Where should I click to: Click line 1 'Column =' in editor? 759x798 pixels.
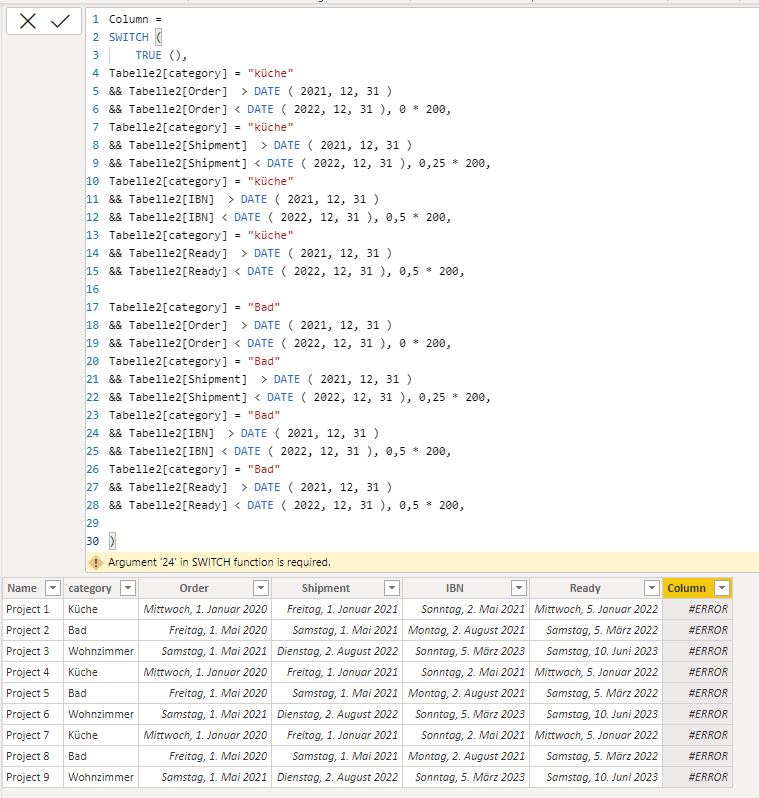pyautogui.click(x=135, y=19)
